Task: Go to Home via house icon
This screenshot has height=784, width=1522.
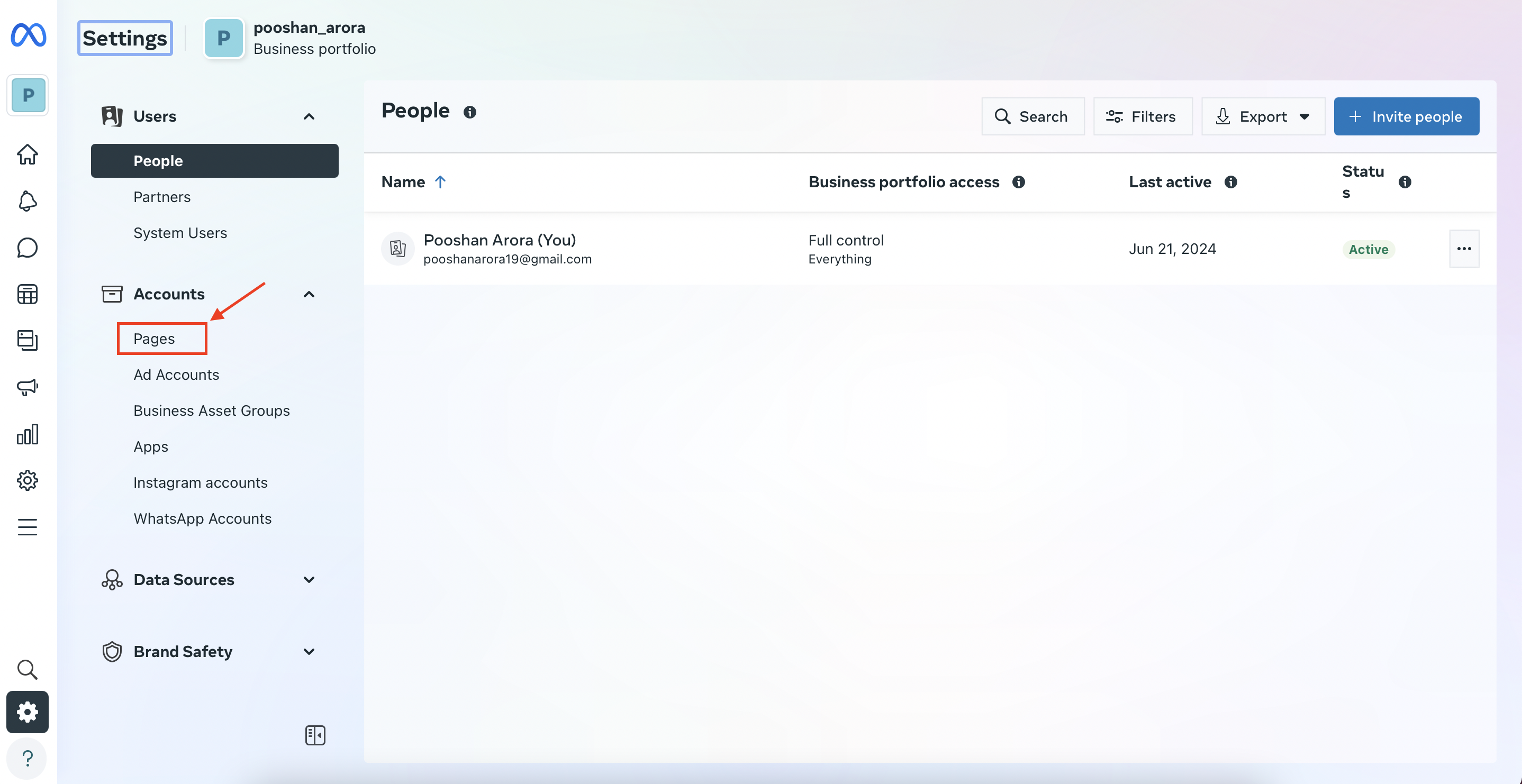Action: (27, 154)
